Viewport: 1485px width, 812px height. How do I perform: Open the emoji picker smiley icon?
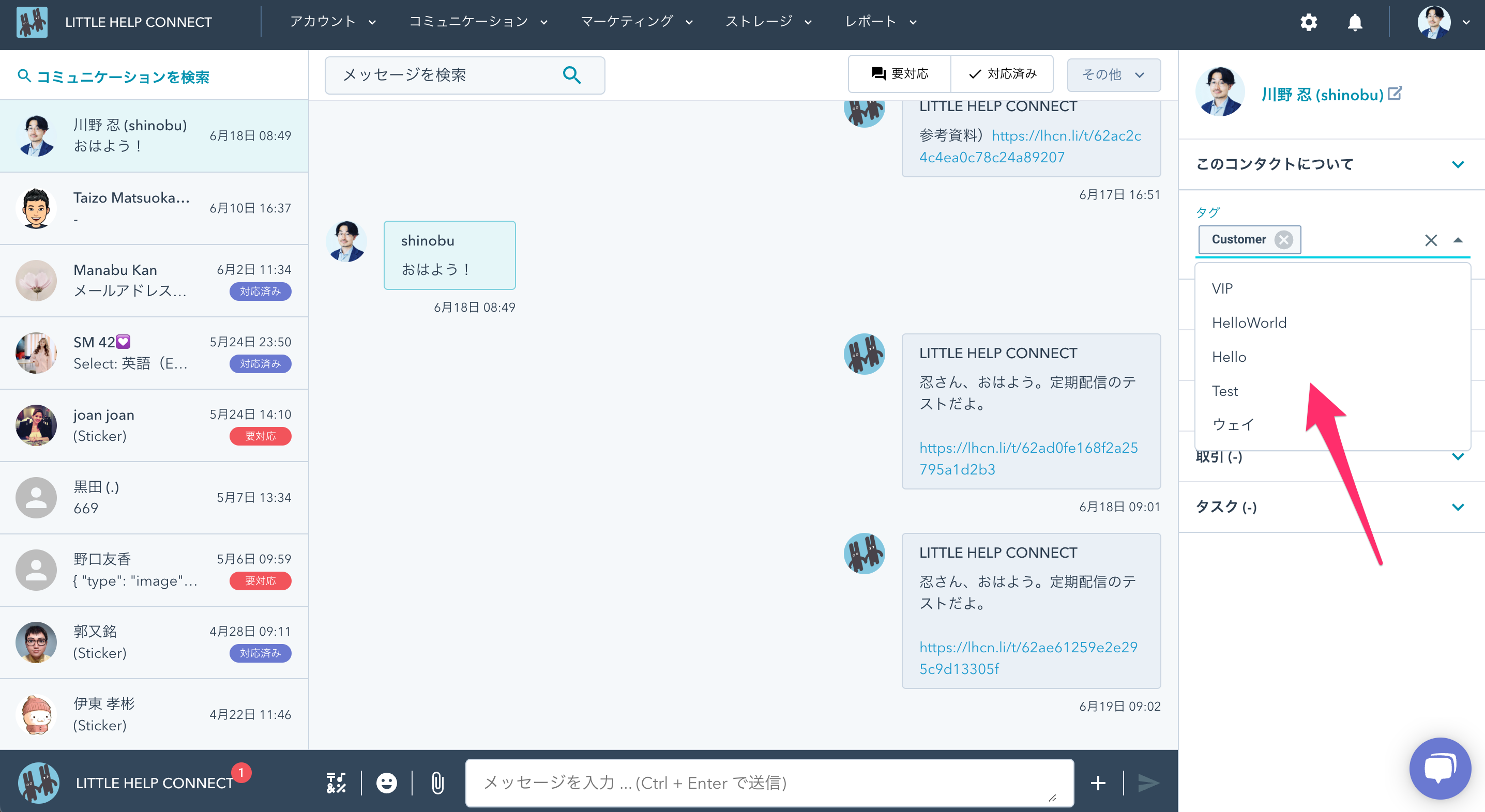(x=386, y=783)
